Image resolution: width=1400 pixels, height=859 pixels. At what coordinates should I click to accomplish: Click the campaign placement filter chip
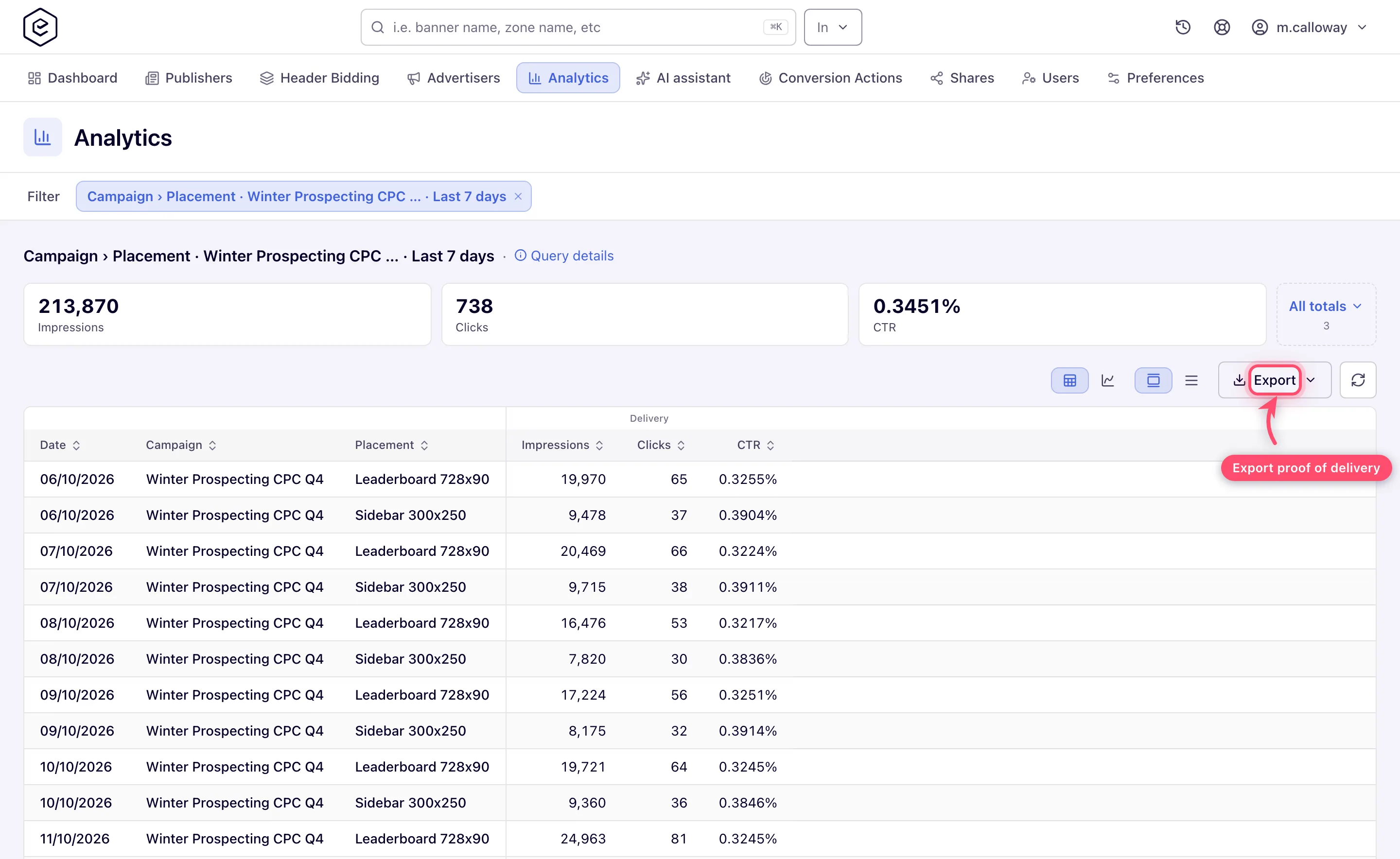tap(303, 196)
